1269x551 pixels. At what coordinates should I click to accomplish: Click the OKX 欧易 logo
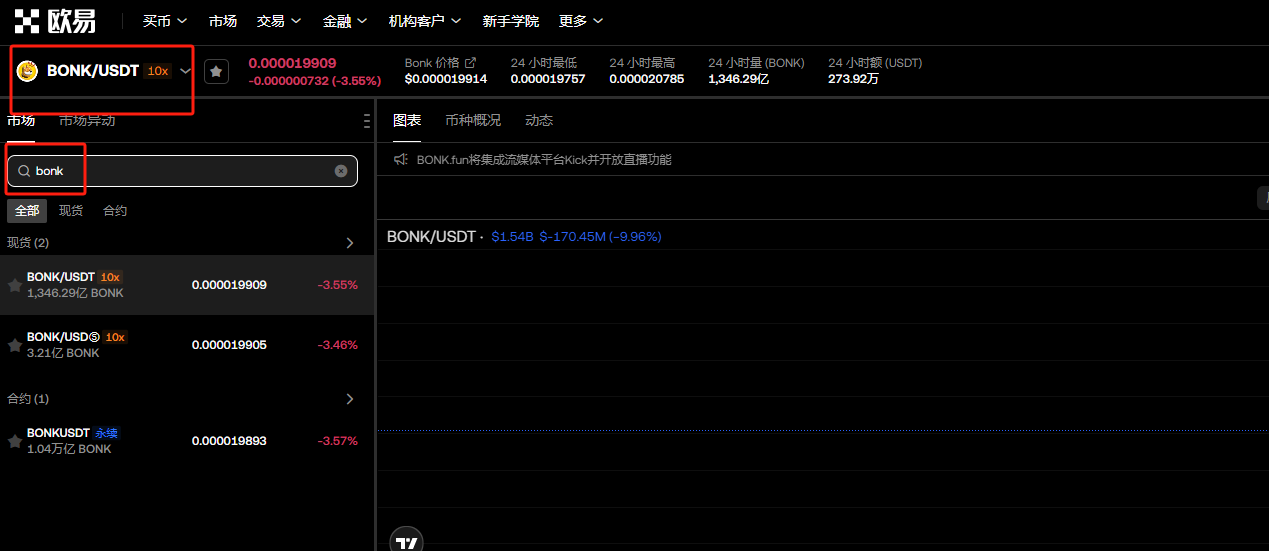point(55,20)
